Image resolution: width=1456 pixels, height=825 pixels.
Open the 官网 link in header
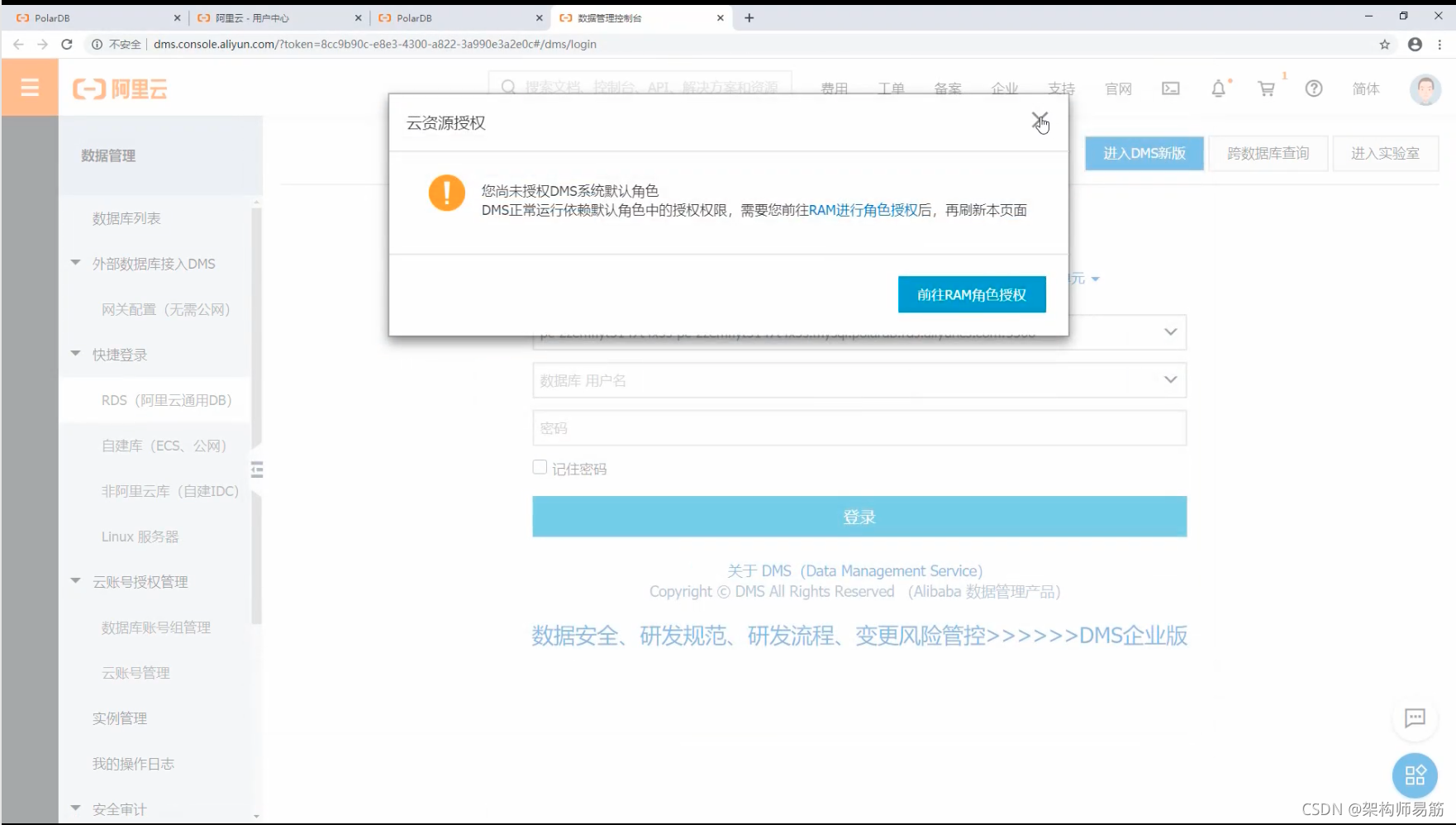[1118, 88]
